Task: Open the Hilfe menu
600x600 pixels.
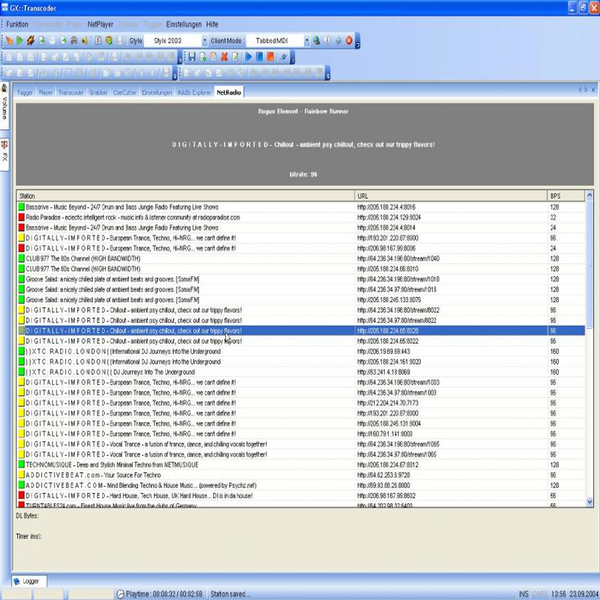Action: tap(212, 24)
